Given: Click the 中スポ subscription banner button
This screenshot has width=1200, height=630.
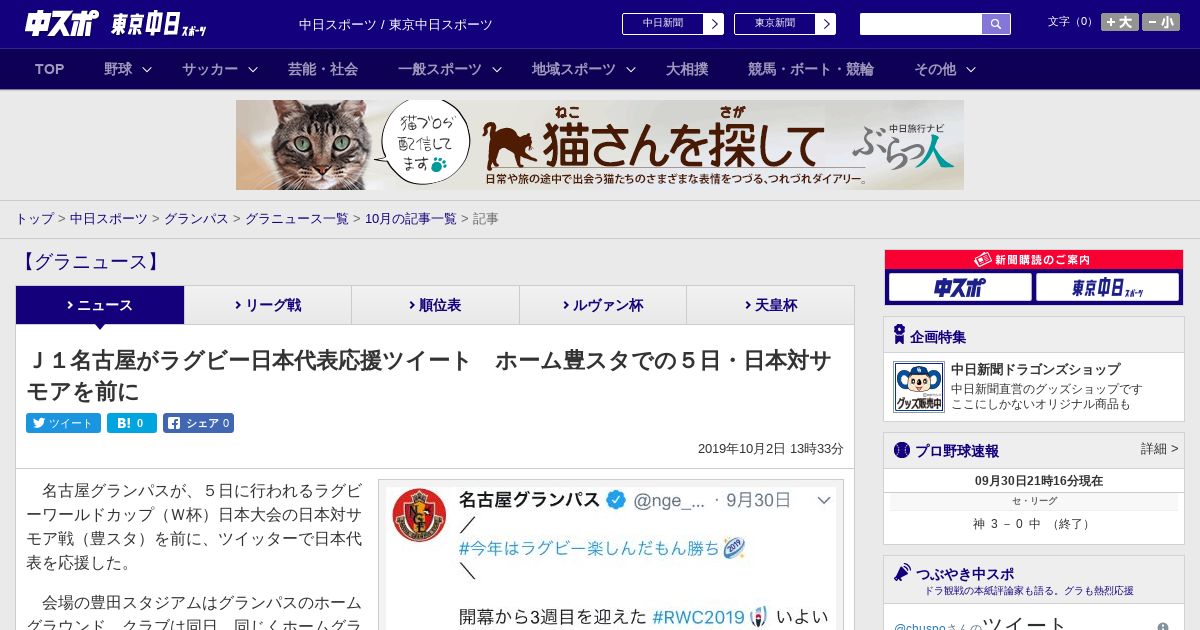Looking at the screenshot, I should pos(960,288).
